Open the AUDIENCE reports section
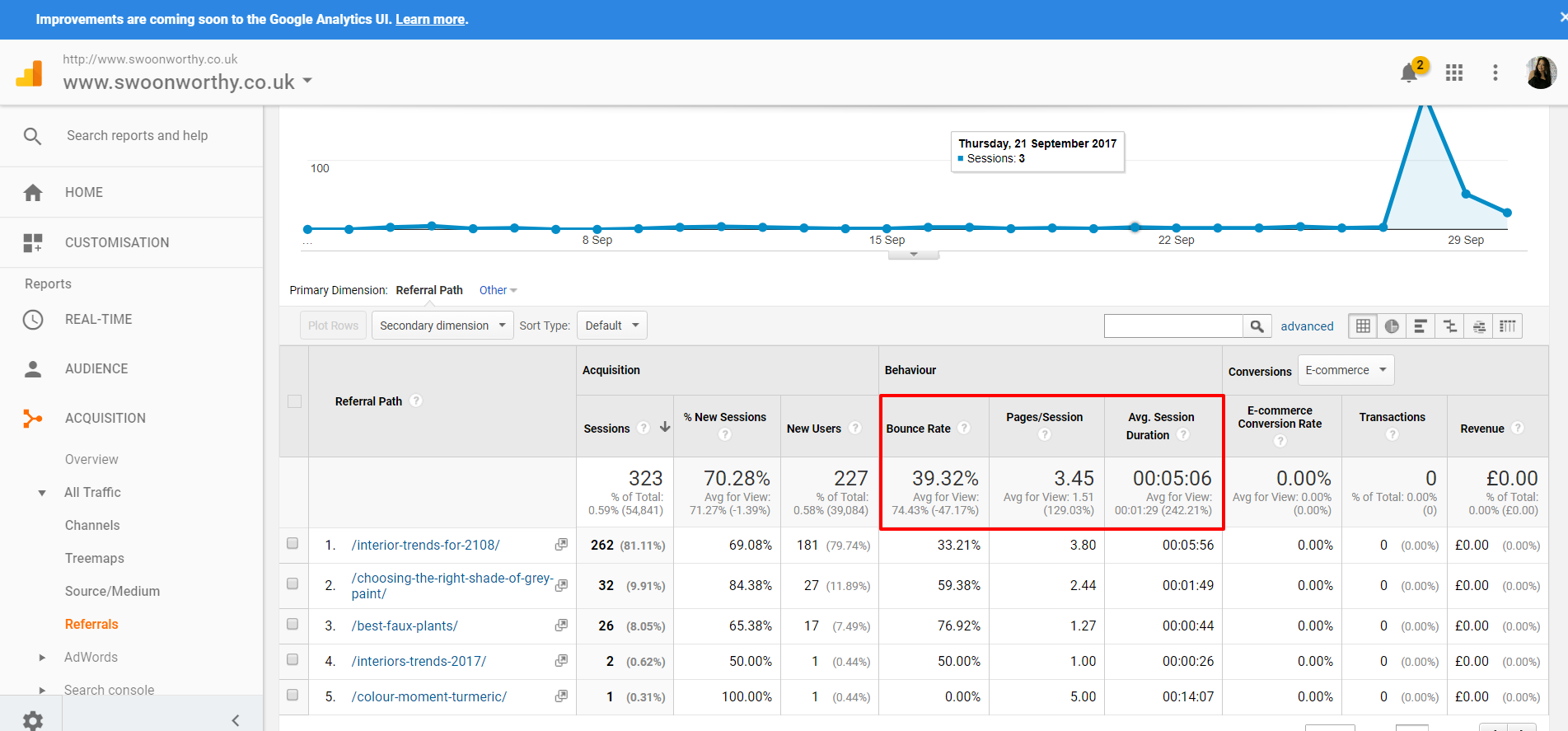The width and height of the screenshot is (1568, 731). (96, 368)
